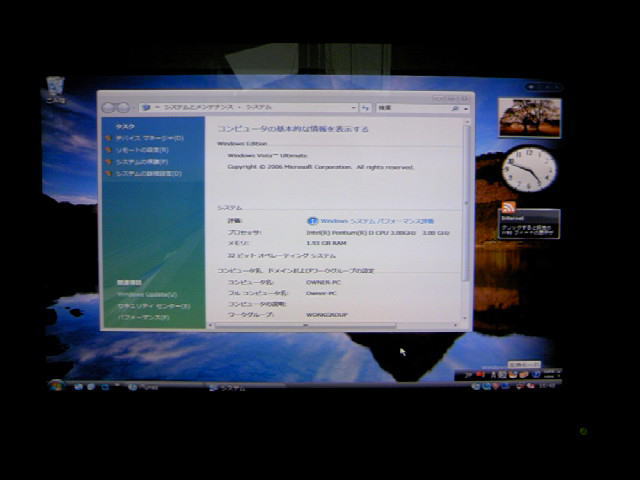Click the horizontal scrollbar left arrow

point(210,325)
